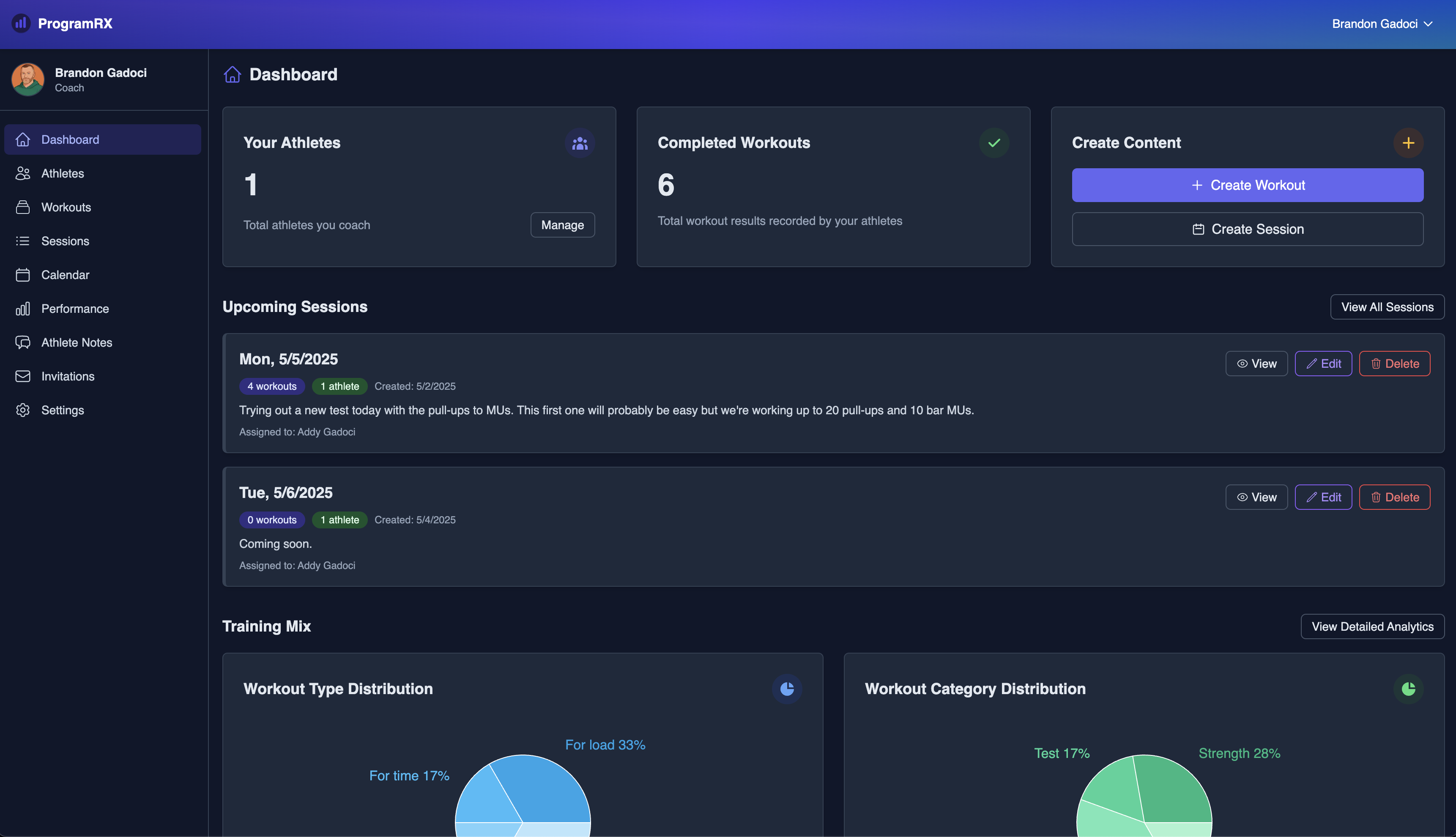Click the Workouts icon in sidebar

[23, 208]
